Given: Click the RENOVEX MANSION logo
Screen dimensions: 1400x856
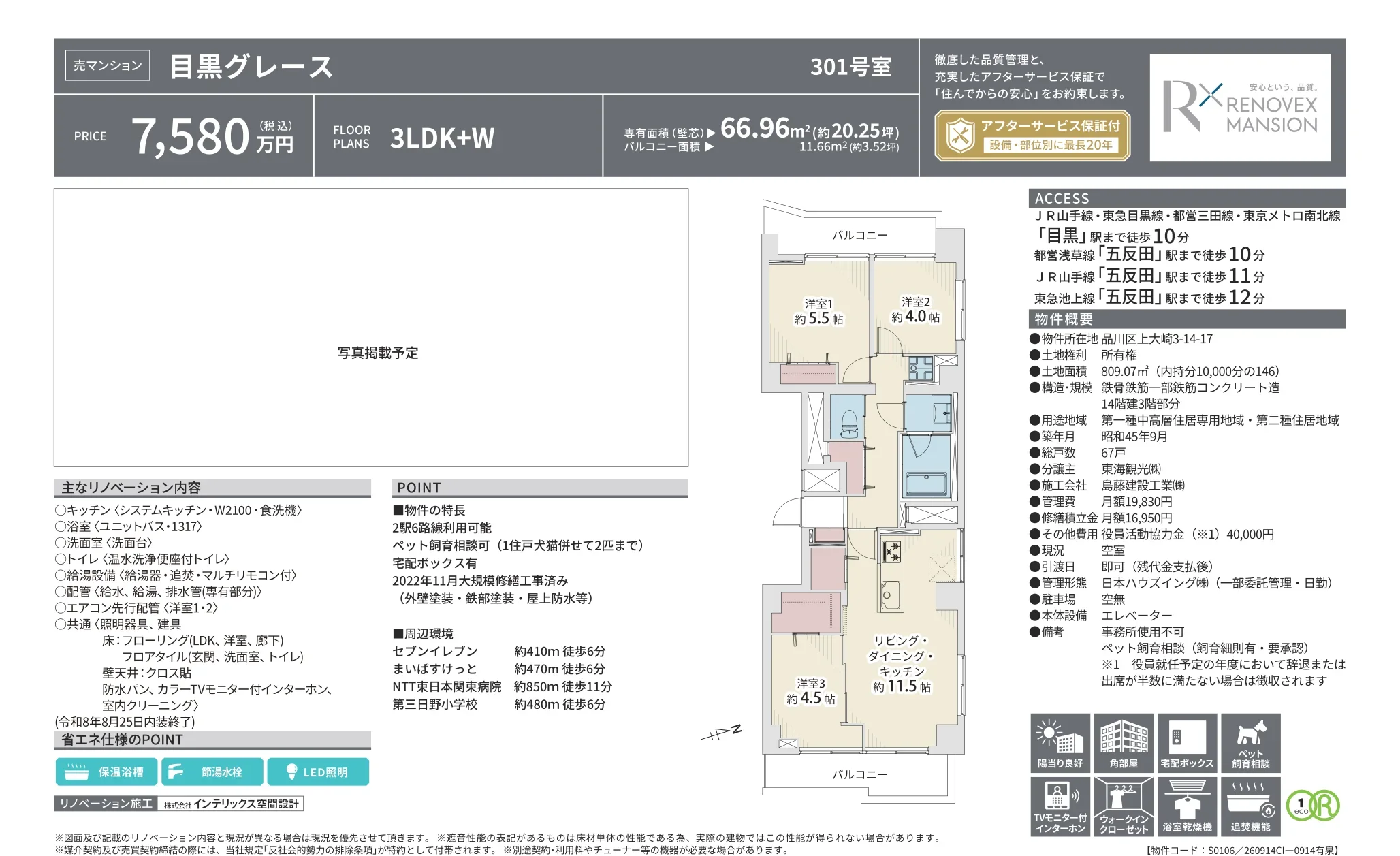Looking at the screenshot, I should 1240,108.
